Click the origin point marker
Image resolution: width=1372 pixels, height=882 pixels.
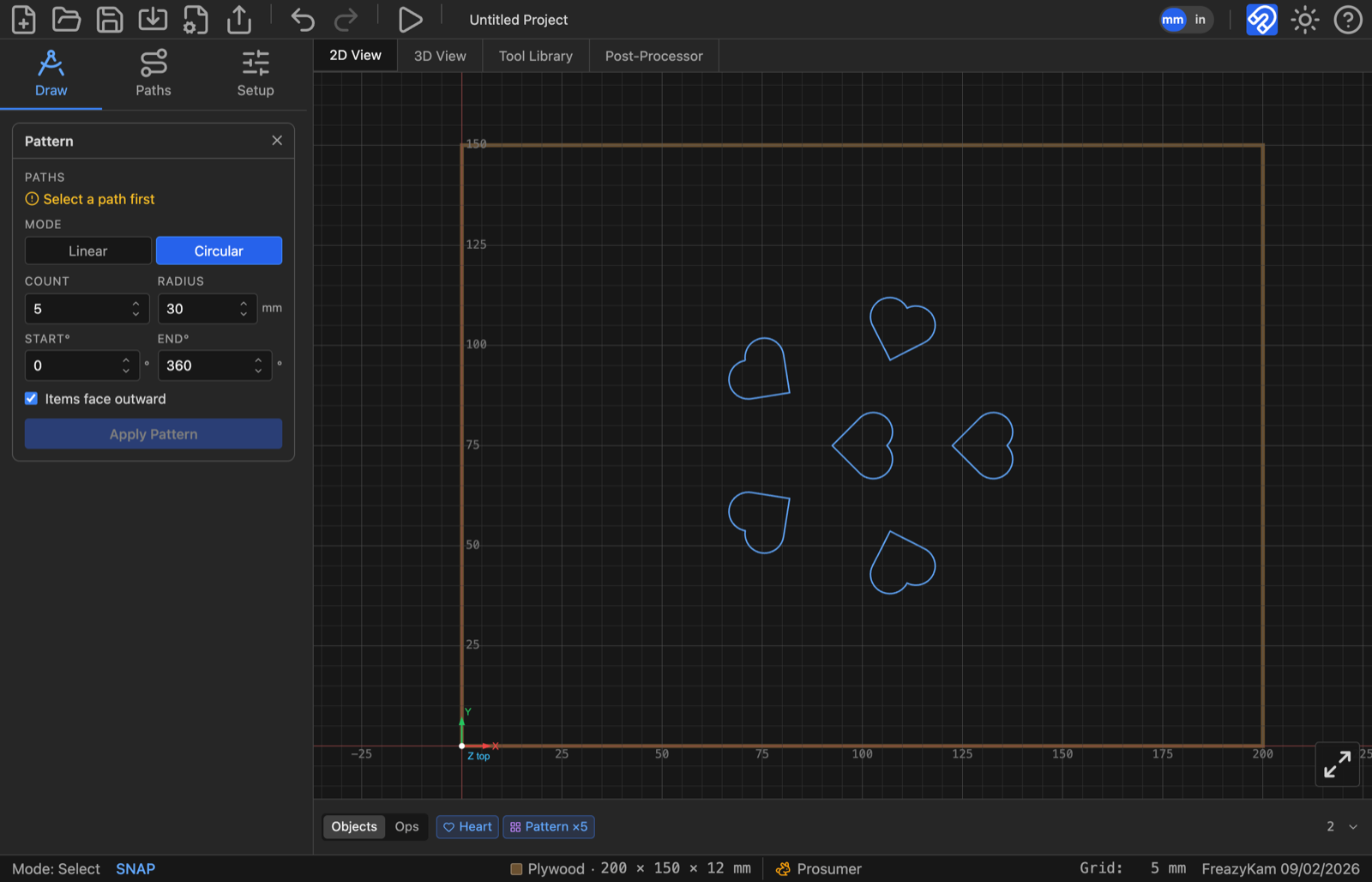(x=461, y=746)
